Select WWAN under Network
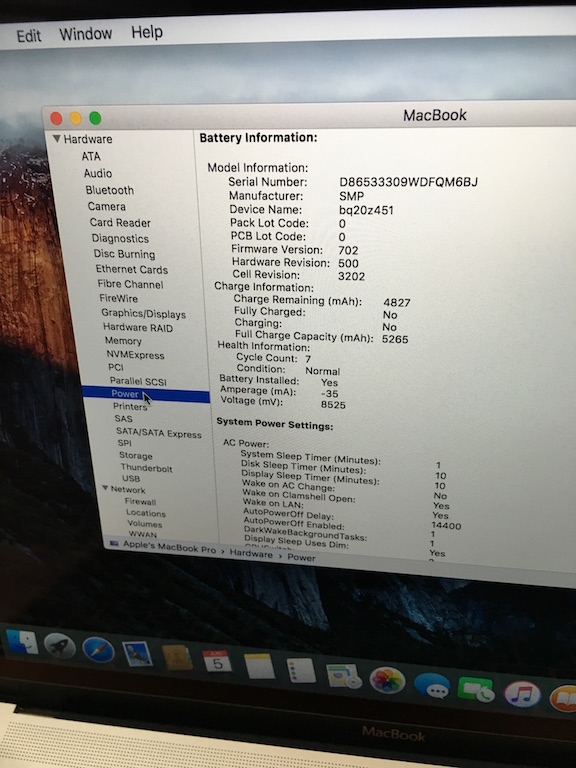This screenshot has height=768, width=576. 143,534
